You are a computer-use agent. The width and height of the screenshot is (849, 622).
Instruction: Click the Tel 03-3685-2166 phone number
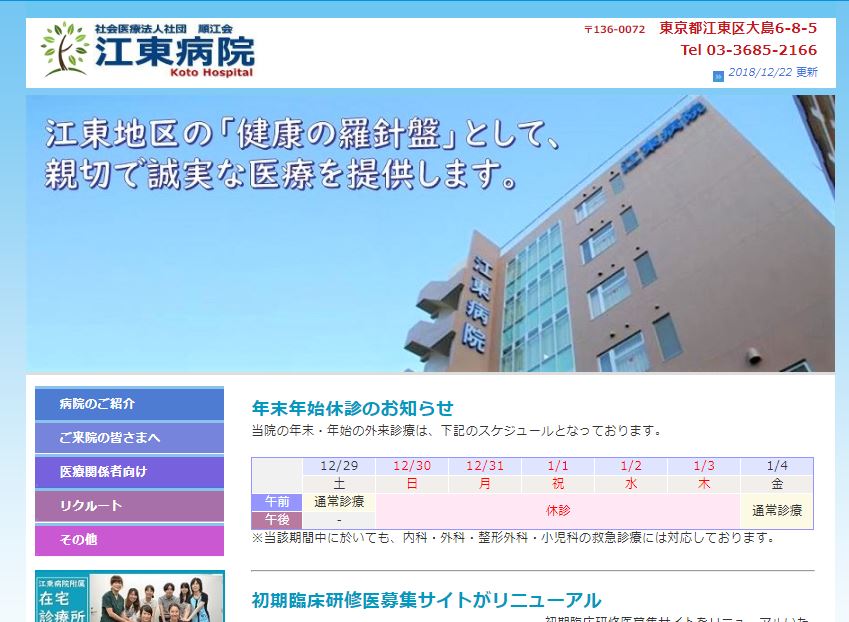748,50
